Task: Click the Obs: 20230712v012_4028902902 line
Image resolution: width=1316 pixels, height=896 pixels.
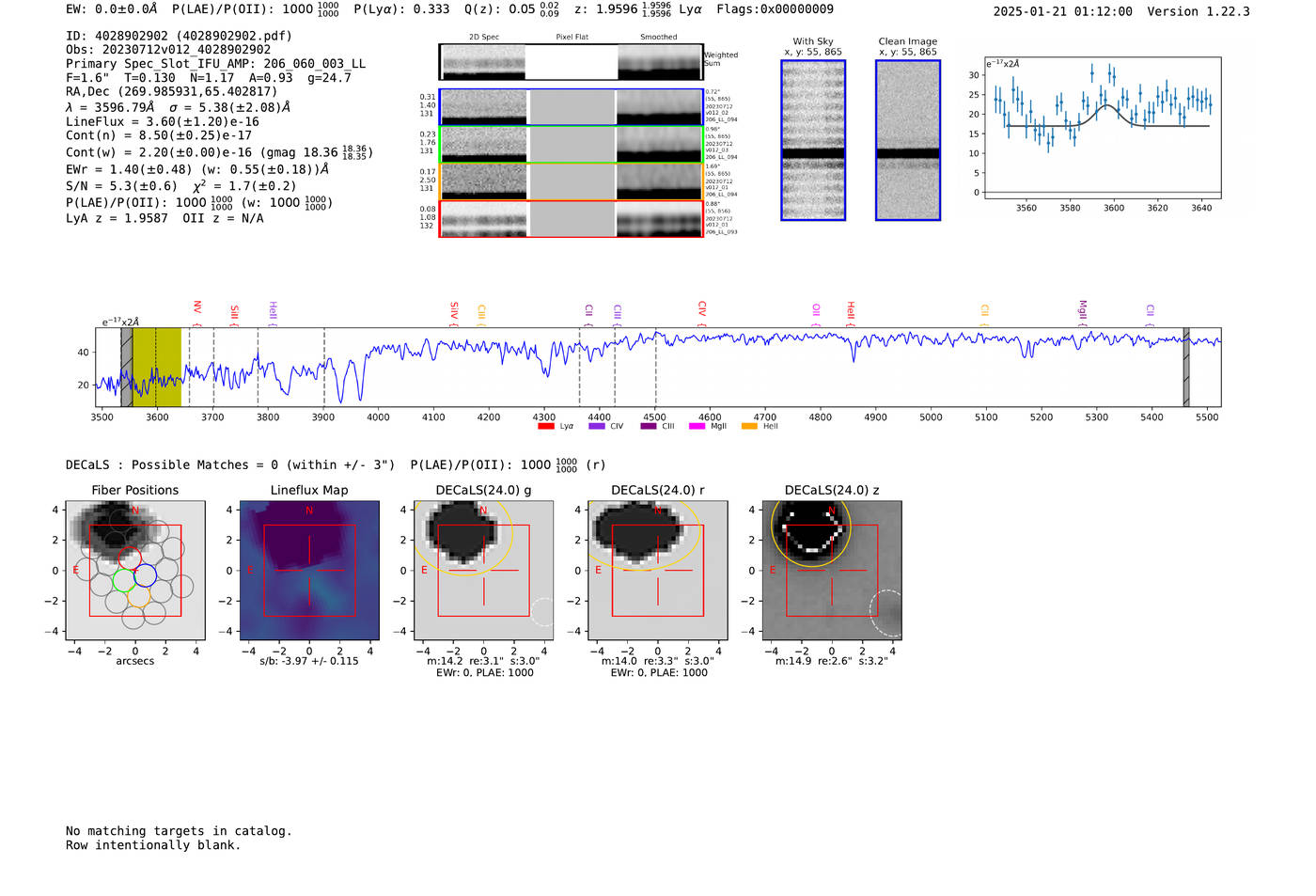Action: 168,50
